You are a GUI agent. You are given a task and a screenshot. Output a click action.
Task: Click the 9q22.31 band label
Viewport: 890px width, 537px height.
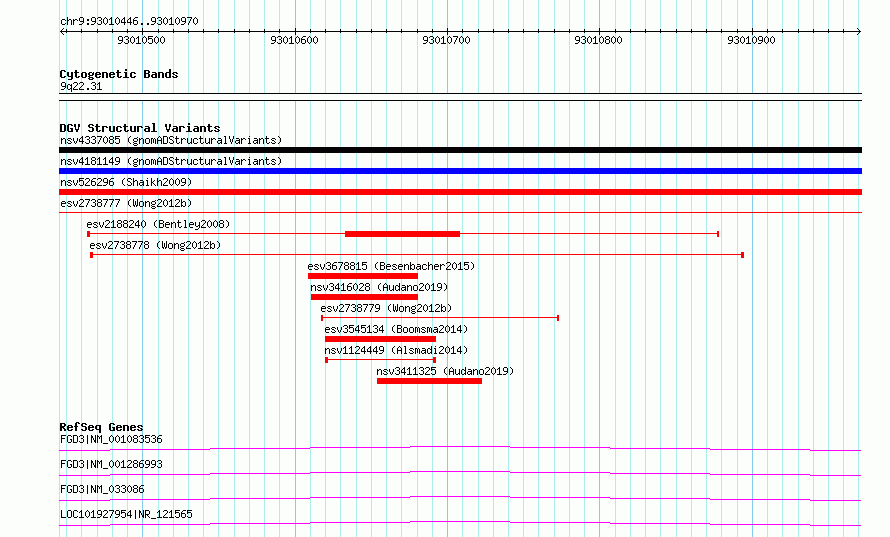tap(81, 86)
